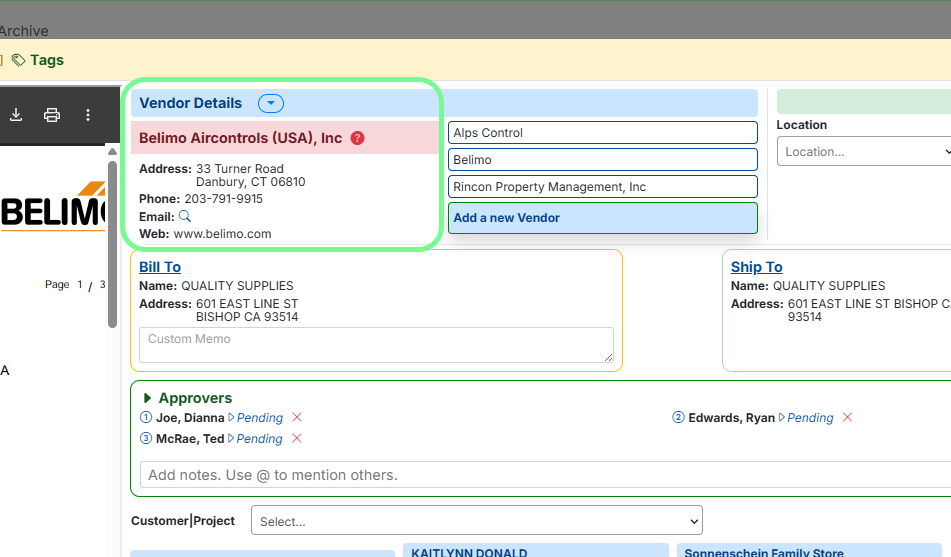
Task: Download the PDF document
Action: coord(16,115)
